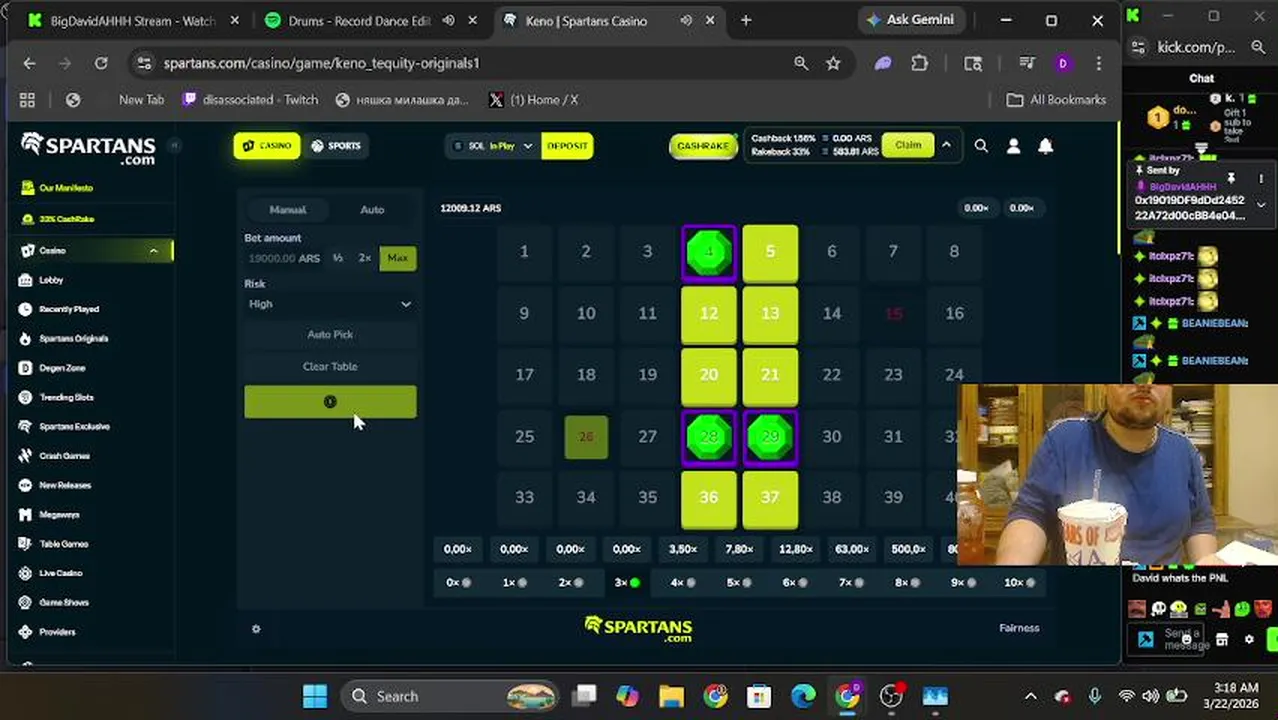Click the Clear Table button
The width and height of the screenshot is (1278, 720).
click(x=330, y=367)
